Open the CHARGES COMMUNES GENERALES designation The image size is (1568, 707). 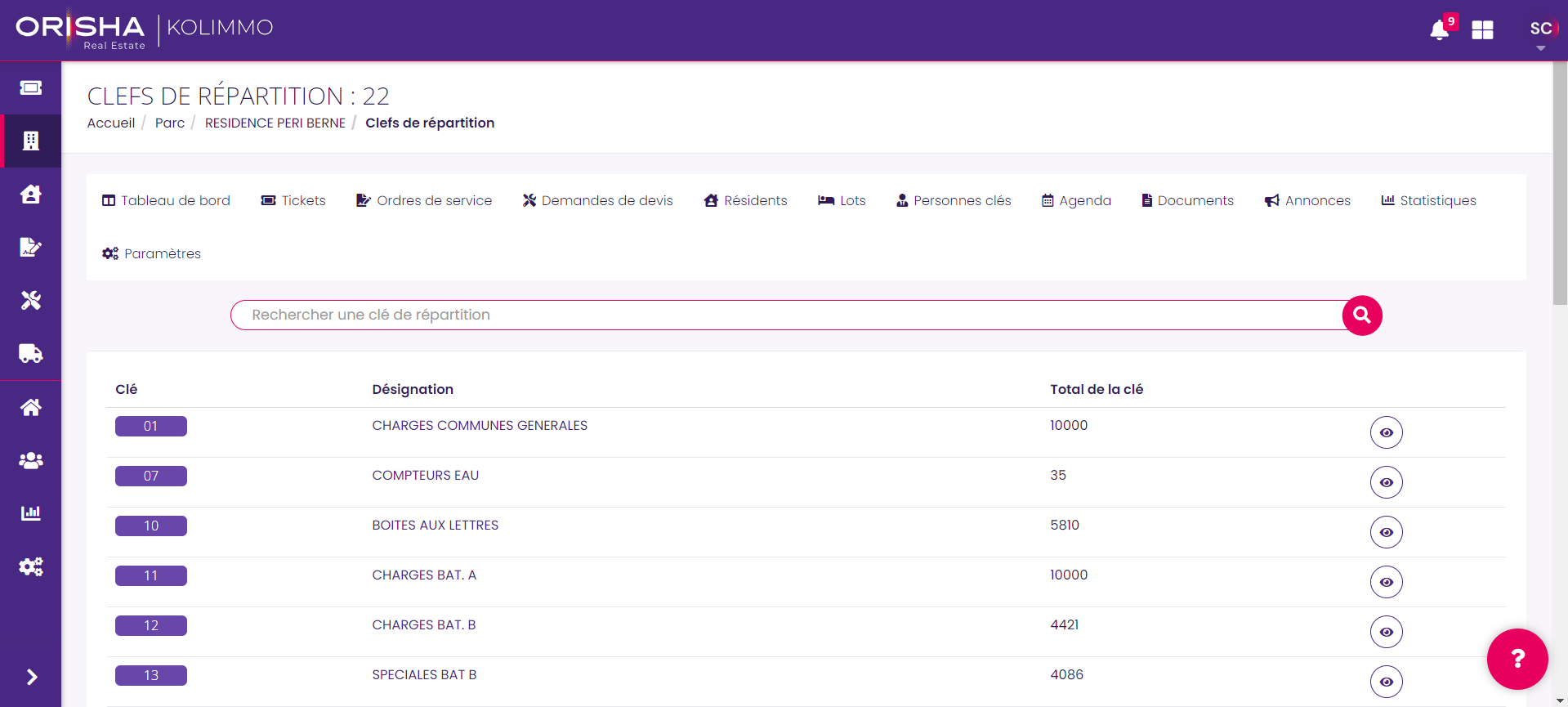tap(480, 425)
